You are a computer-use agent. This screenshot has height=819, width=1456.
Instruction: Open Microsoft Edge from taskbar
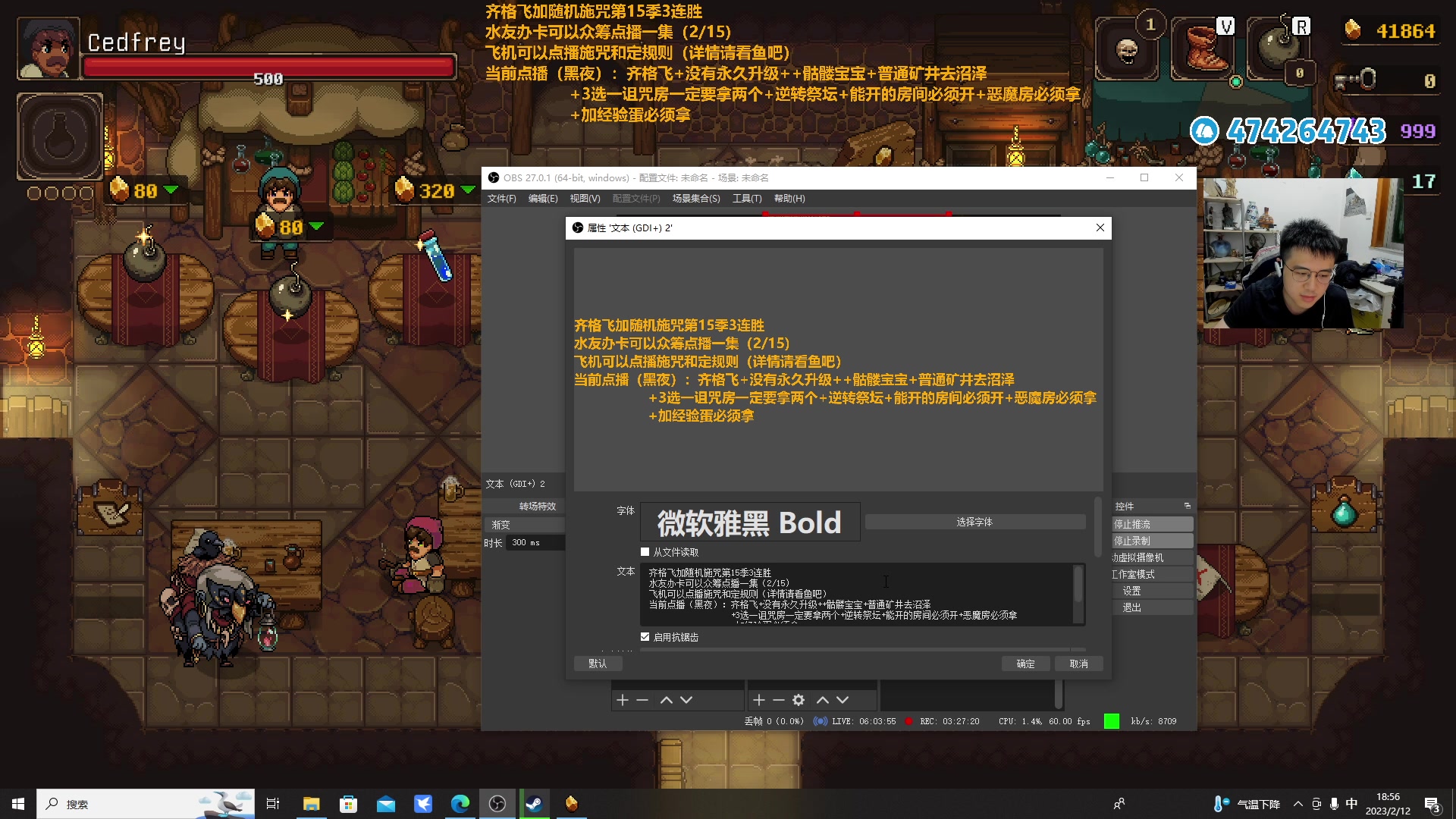460,804
